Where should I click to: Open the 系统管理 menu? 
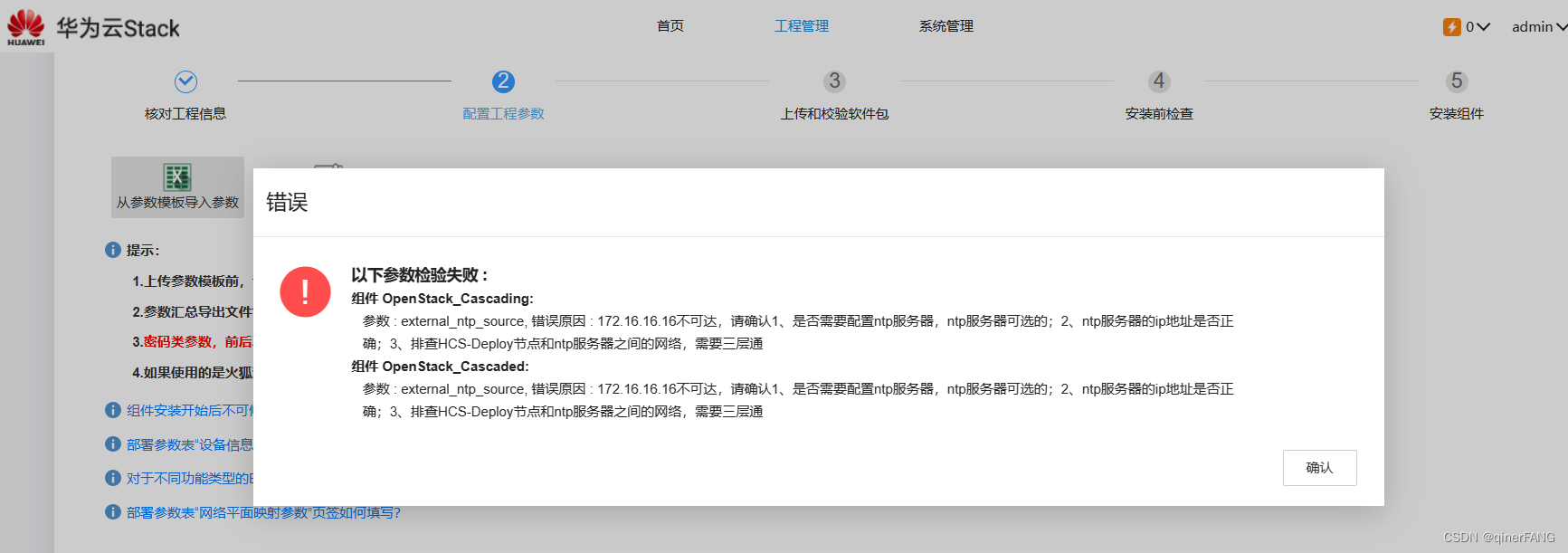pyautogui.click(x=946, y=26)
